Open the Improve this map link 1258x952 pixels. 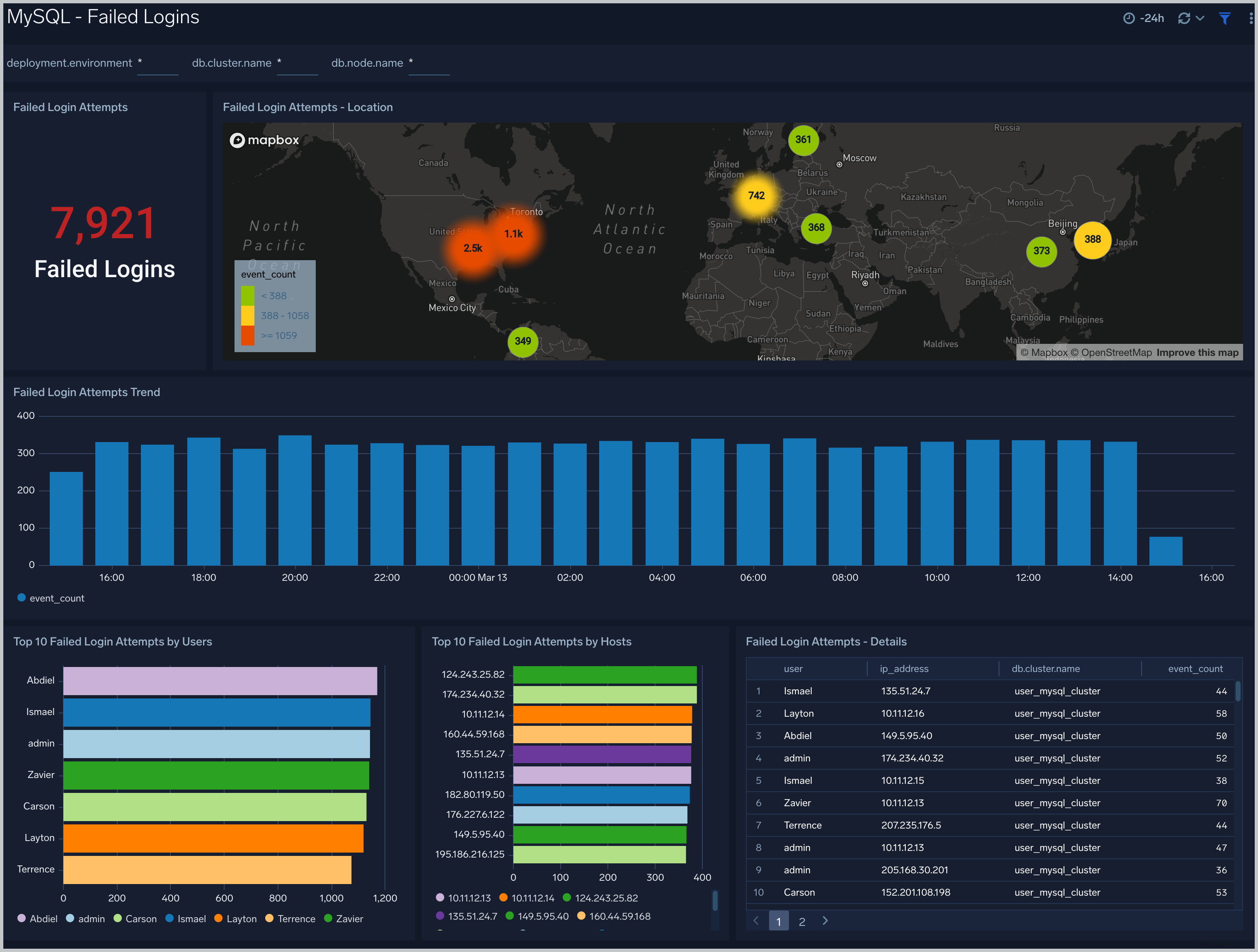coord(1197,353)
